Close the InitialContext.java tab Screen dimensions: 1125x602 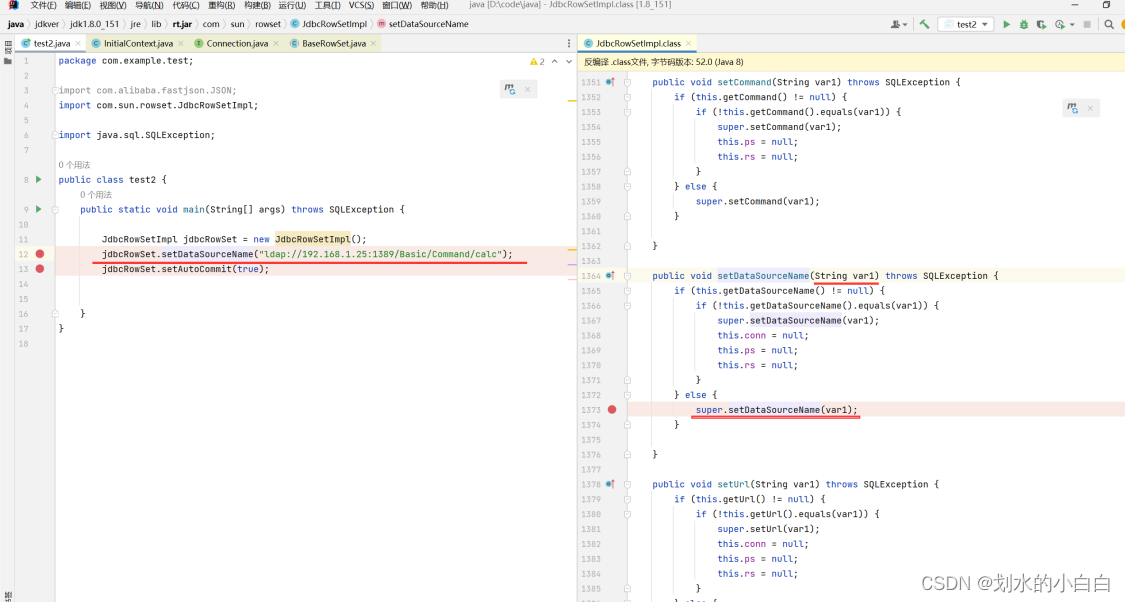pos(181,44)
